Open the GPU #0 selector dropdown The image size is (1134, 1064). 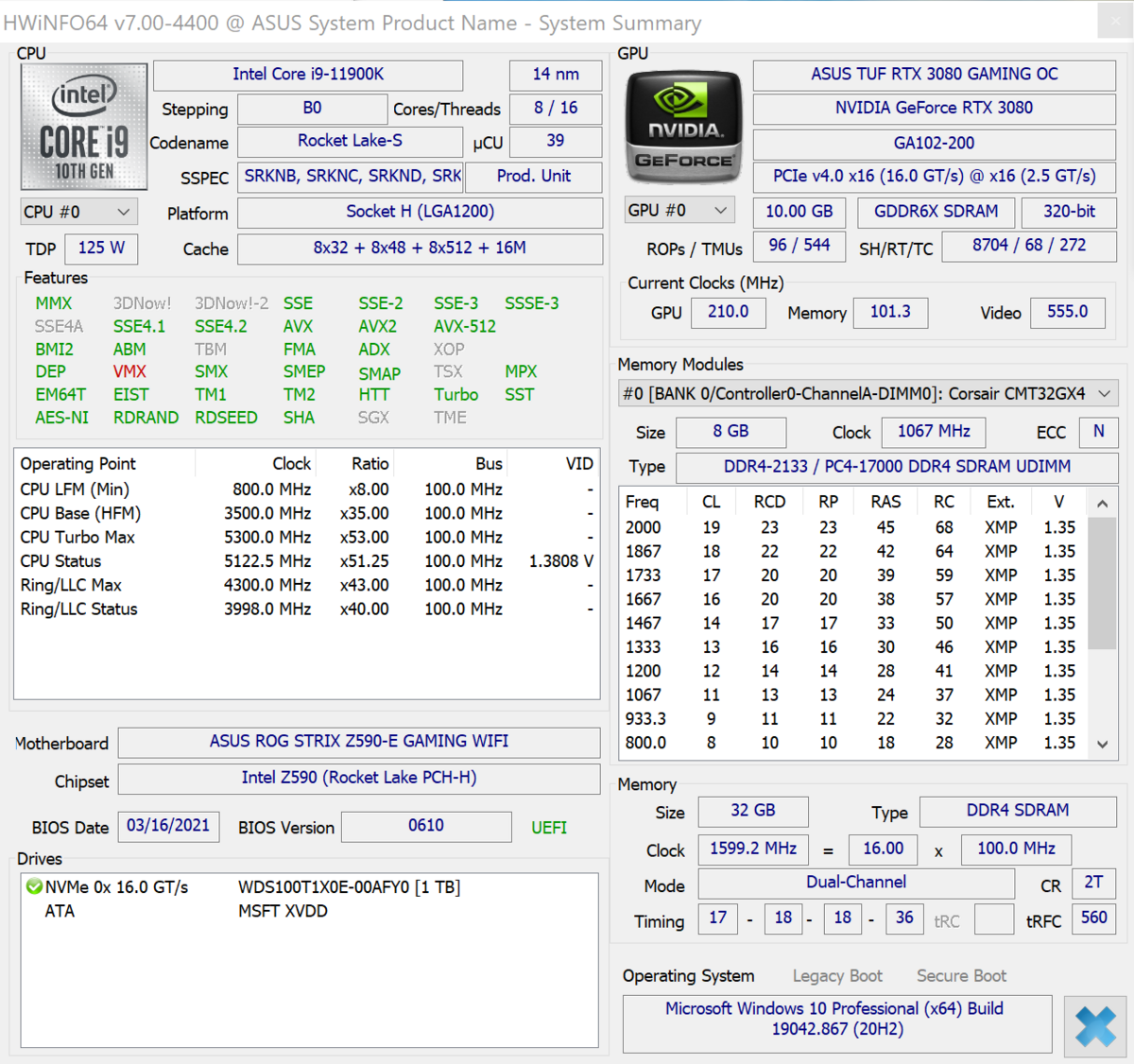[679, 211]
